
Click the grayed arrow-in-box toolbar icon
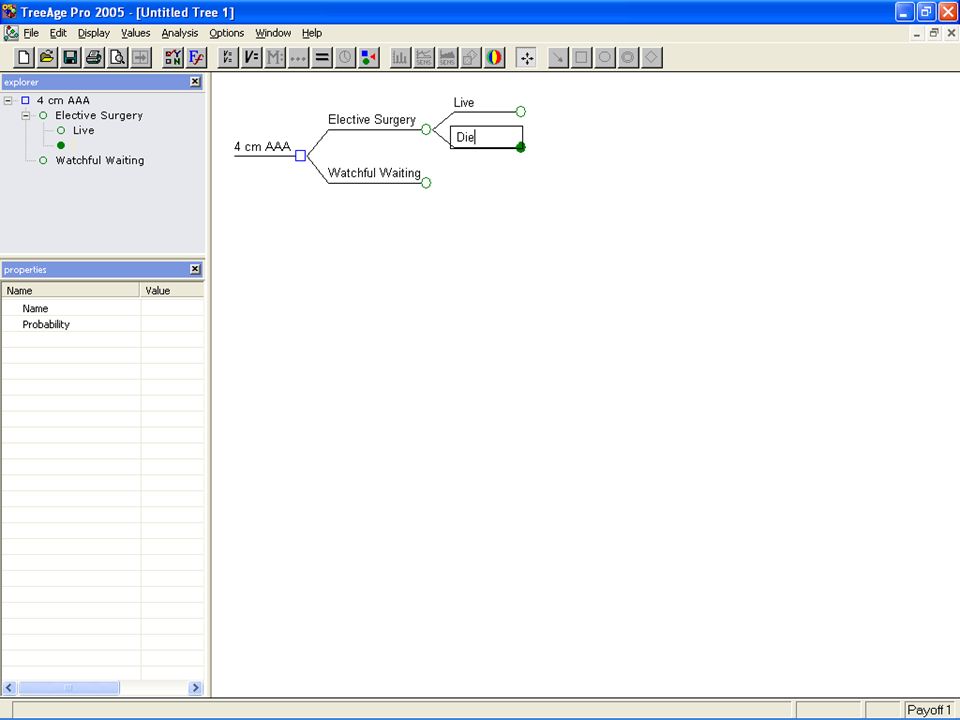click(141, 58)
